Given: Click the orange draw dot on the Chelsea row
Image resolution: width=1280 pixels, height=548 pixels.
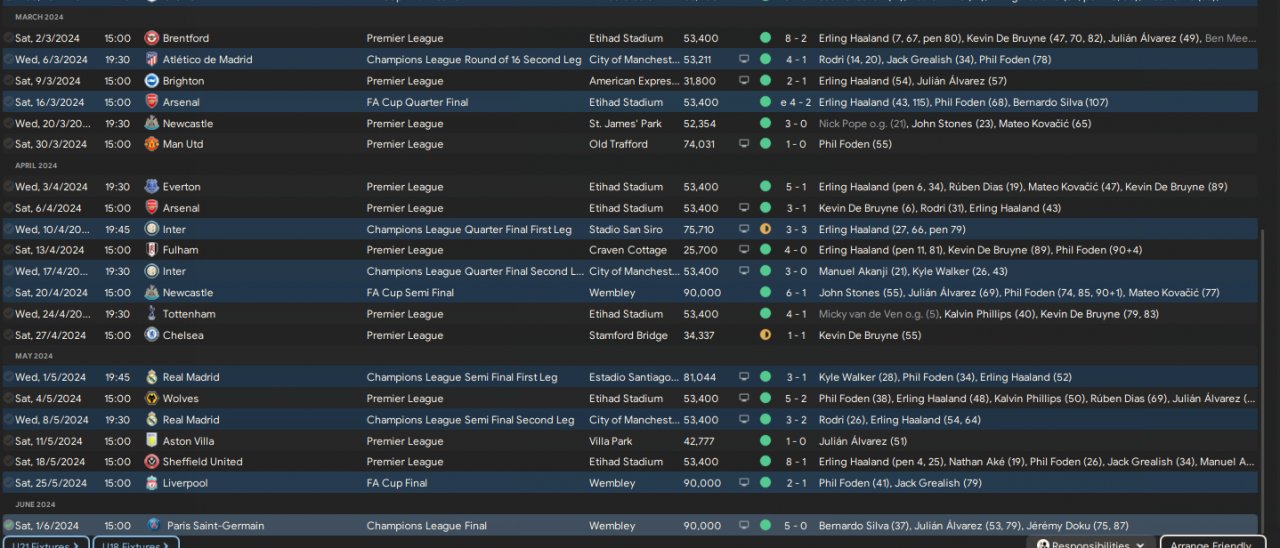Looking at the screenshot, I should (x=765, y=335).
